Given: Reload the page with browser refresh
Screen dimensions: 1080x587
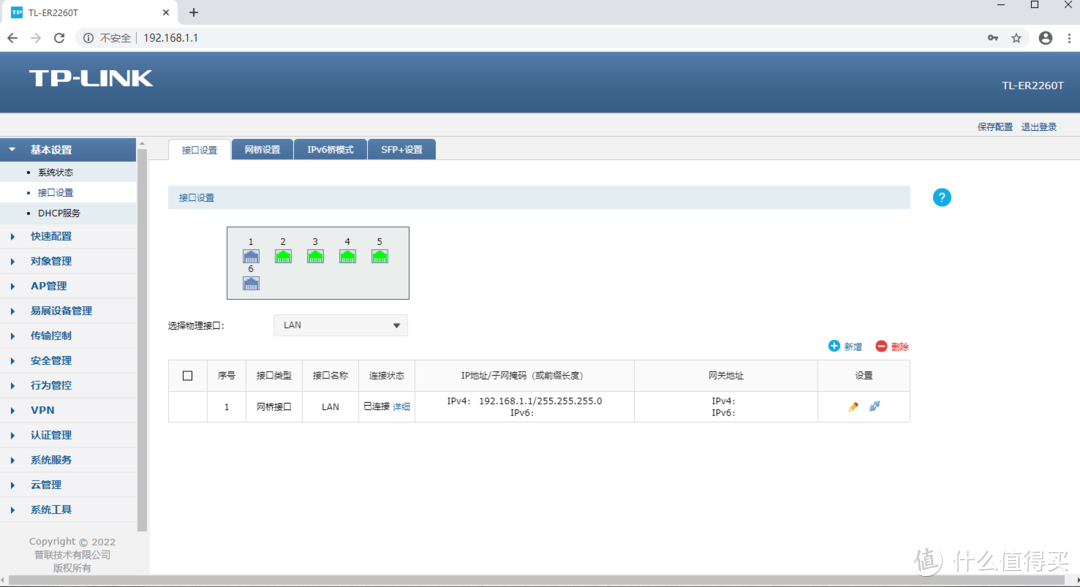Looking at the screenshot, I should point(59,38).
